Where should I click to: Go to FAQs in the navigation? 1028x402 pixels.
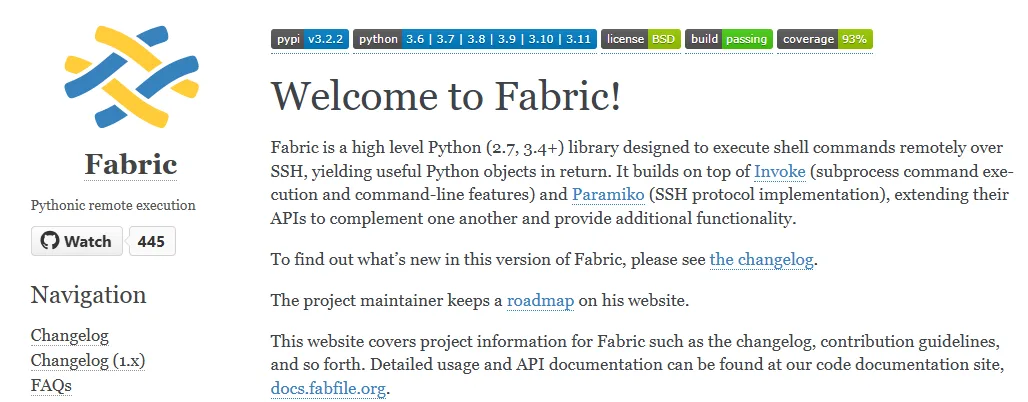[x=51, y=385]
